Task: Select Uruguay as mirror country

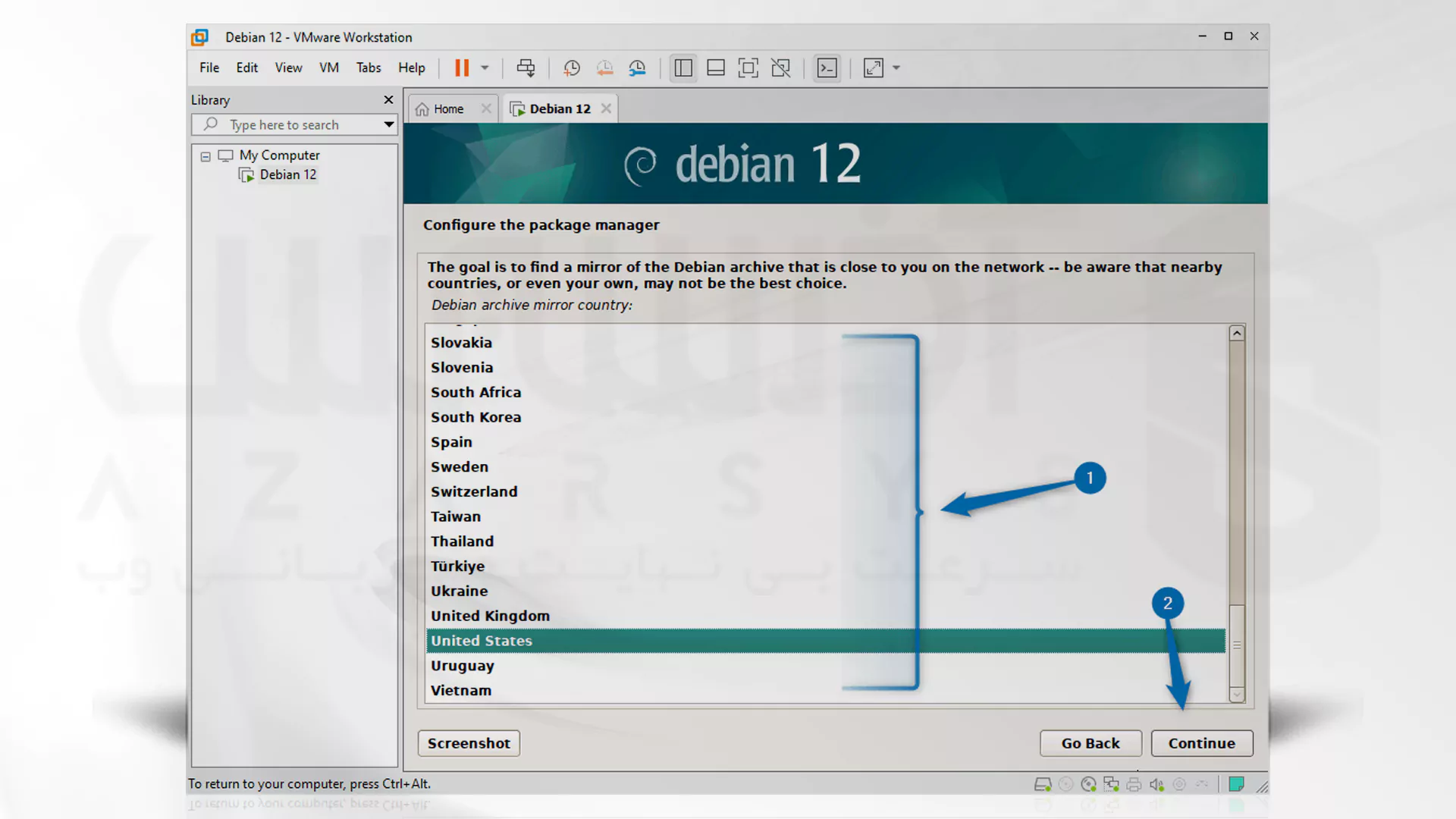Action: pyautogui.click(x=825, y=666)
